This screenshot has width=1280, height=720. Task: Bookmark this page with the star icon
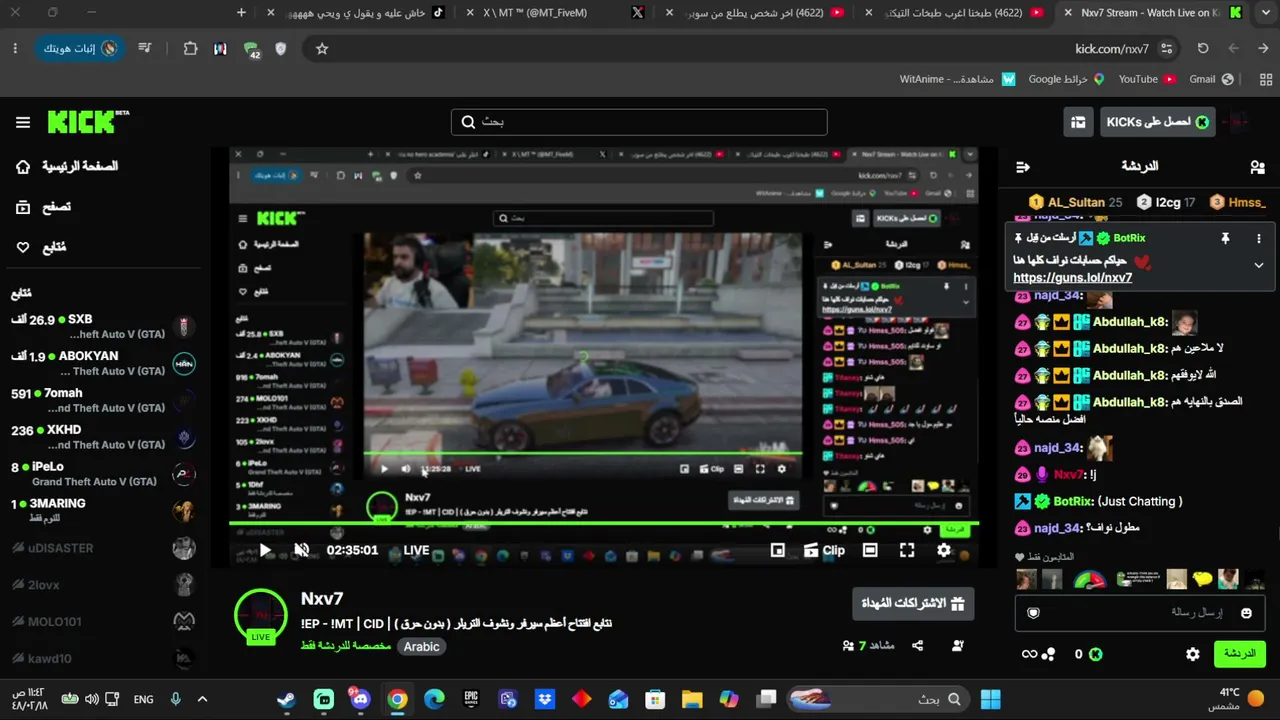(322, 48)
